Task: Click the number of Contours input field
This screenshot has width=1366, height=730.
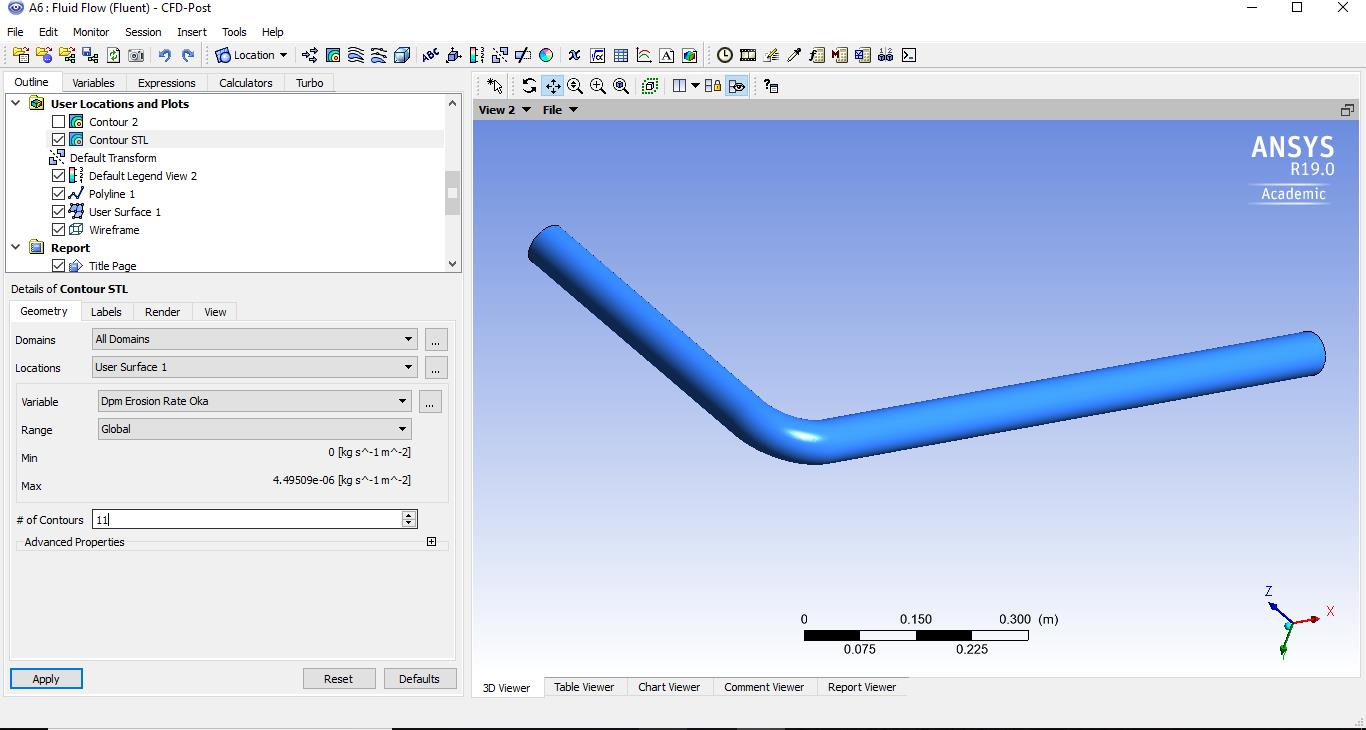Action: [x=245, y=520]
